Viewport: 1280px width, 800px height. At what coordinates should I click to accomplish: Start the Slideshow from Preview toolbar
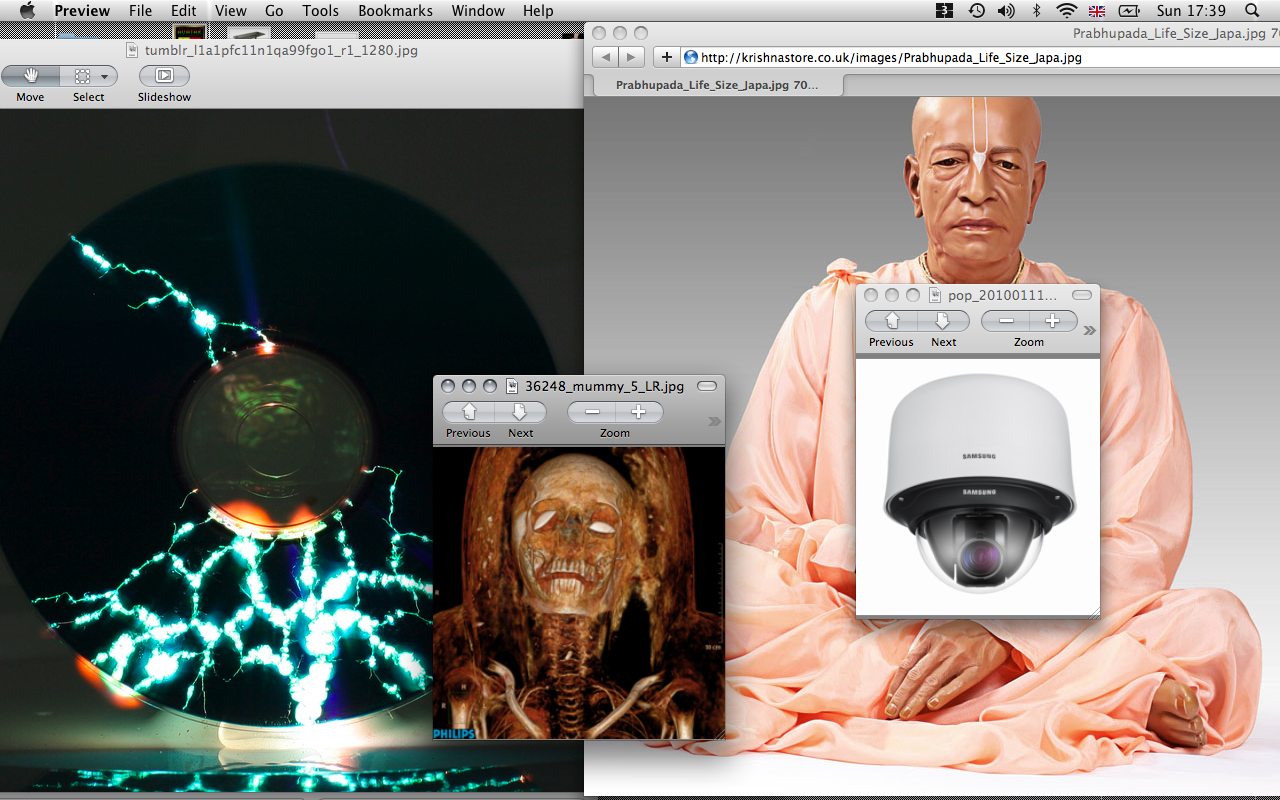(x=164, y=76)
